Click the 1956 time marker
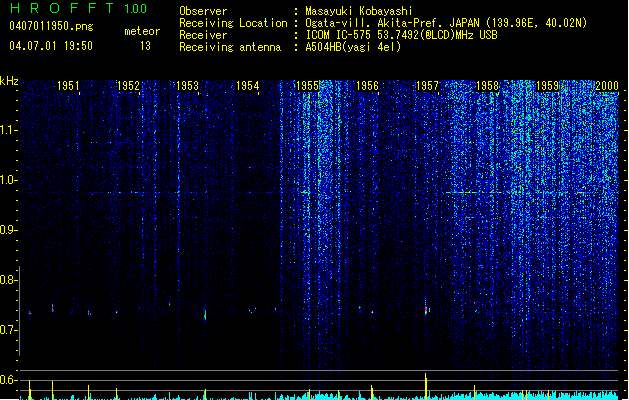Viewport: 629px width, 400px height. tap(367, 85)
